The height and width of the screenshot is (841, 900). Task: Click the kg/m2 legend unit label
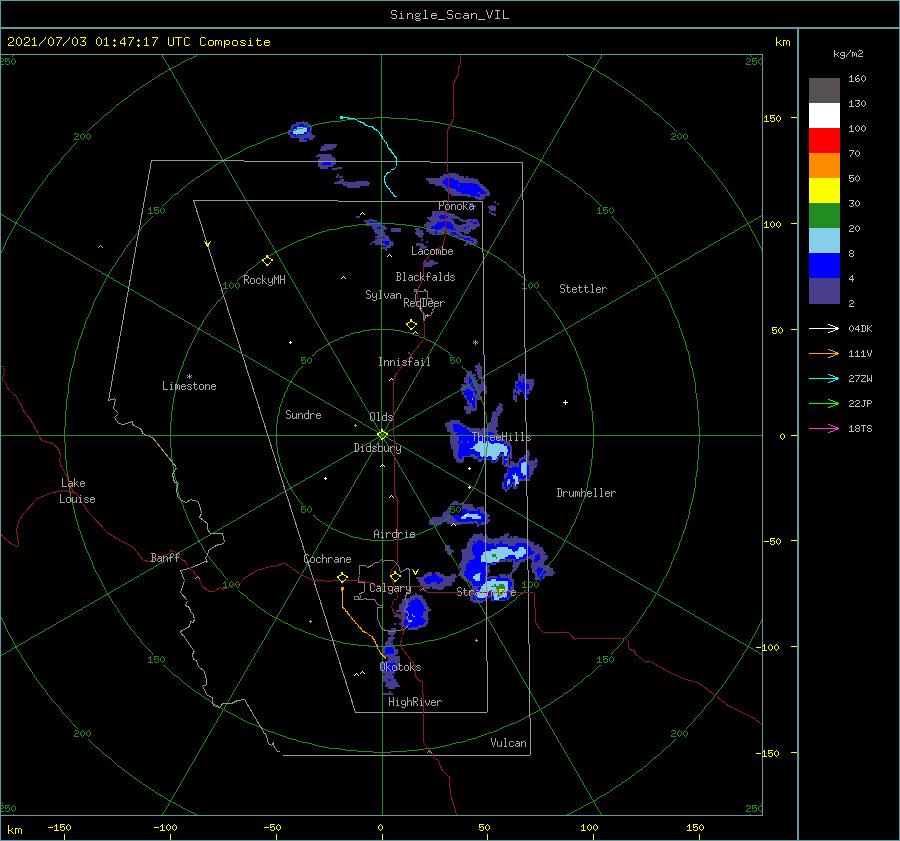tap(848, 54)
